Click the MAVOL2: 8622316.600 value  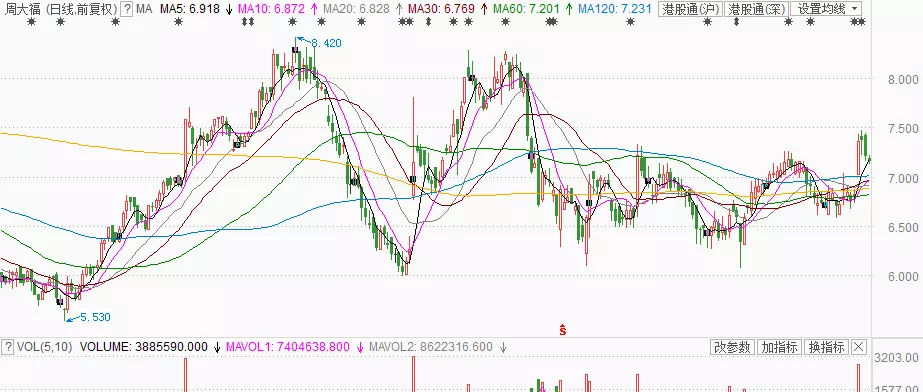pyautogui.click(x=430, y=347)
